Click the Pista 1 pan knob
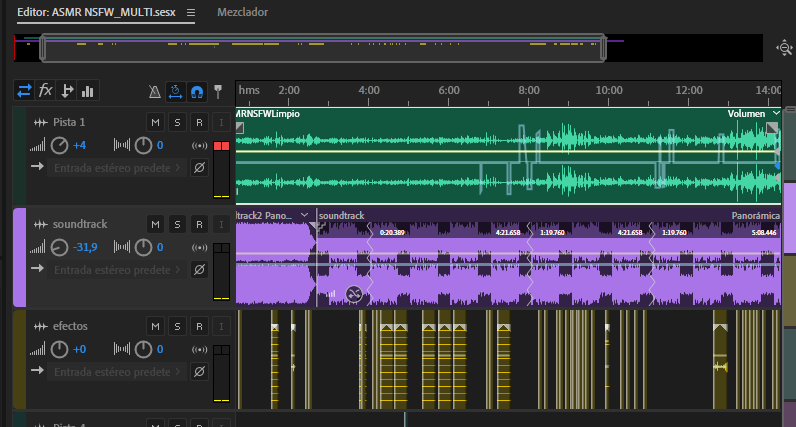 [143, 146]
